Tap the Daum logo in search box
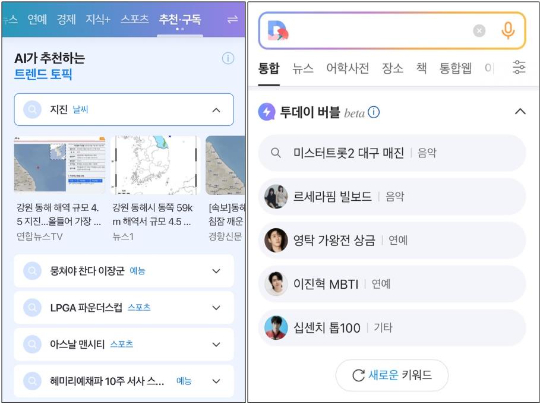540x403 pixels. 278,31
